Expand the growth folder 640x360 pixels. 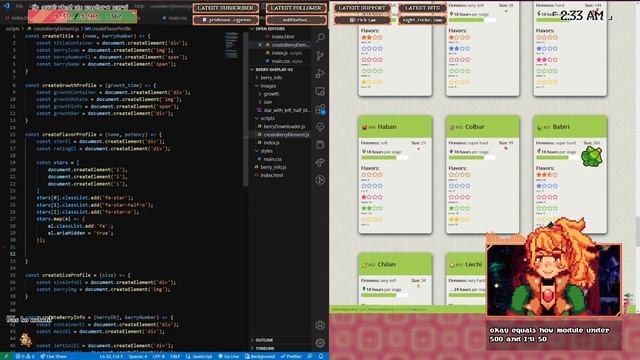(271, 94)
